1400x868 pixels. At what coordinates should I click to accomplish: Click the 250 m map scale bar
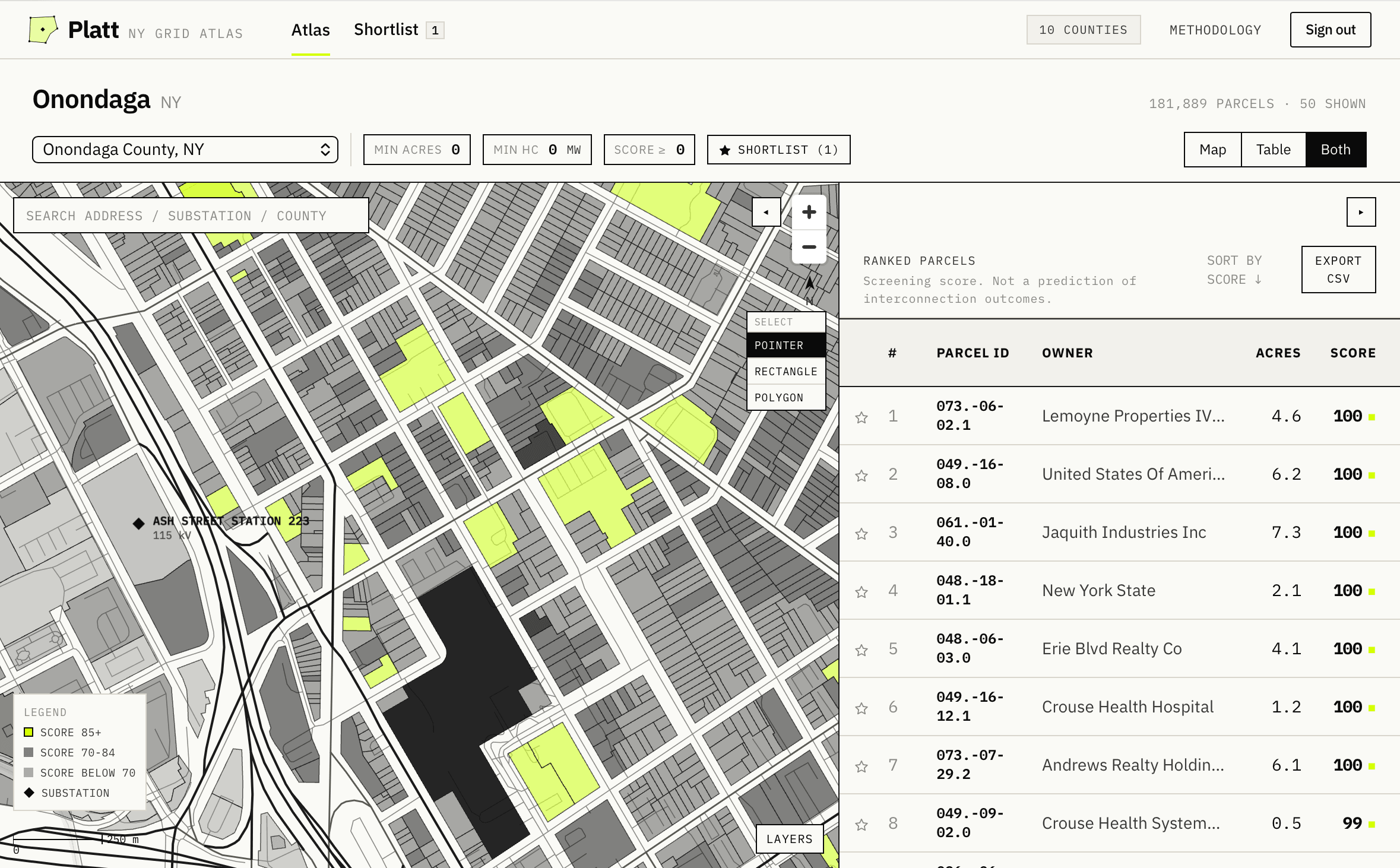(x=58, y=840)
